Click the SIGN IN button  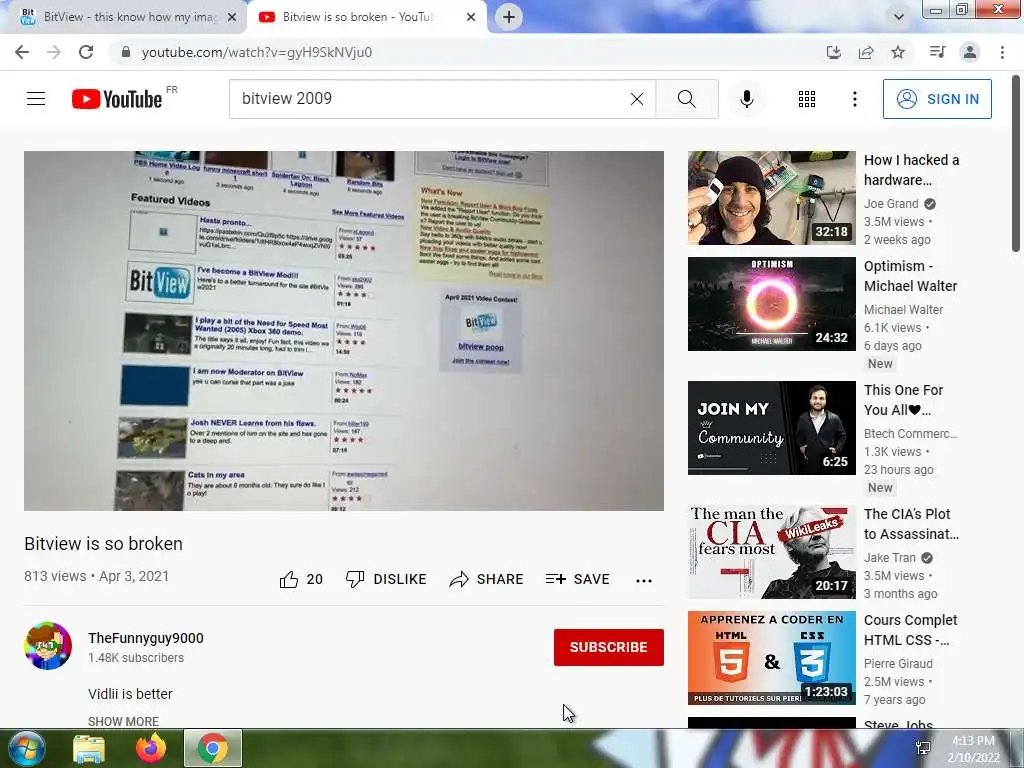937,99
